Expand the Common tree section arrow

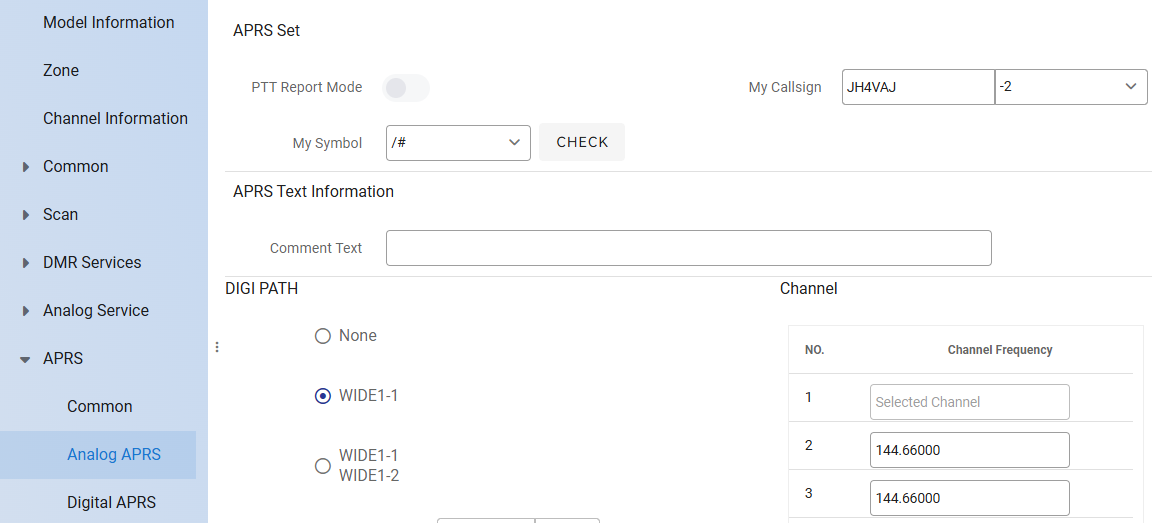coord(26,167)
